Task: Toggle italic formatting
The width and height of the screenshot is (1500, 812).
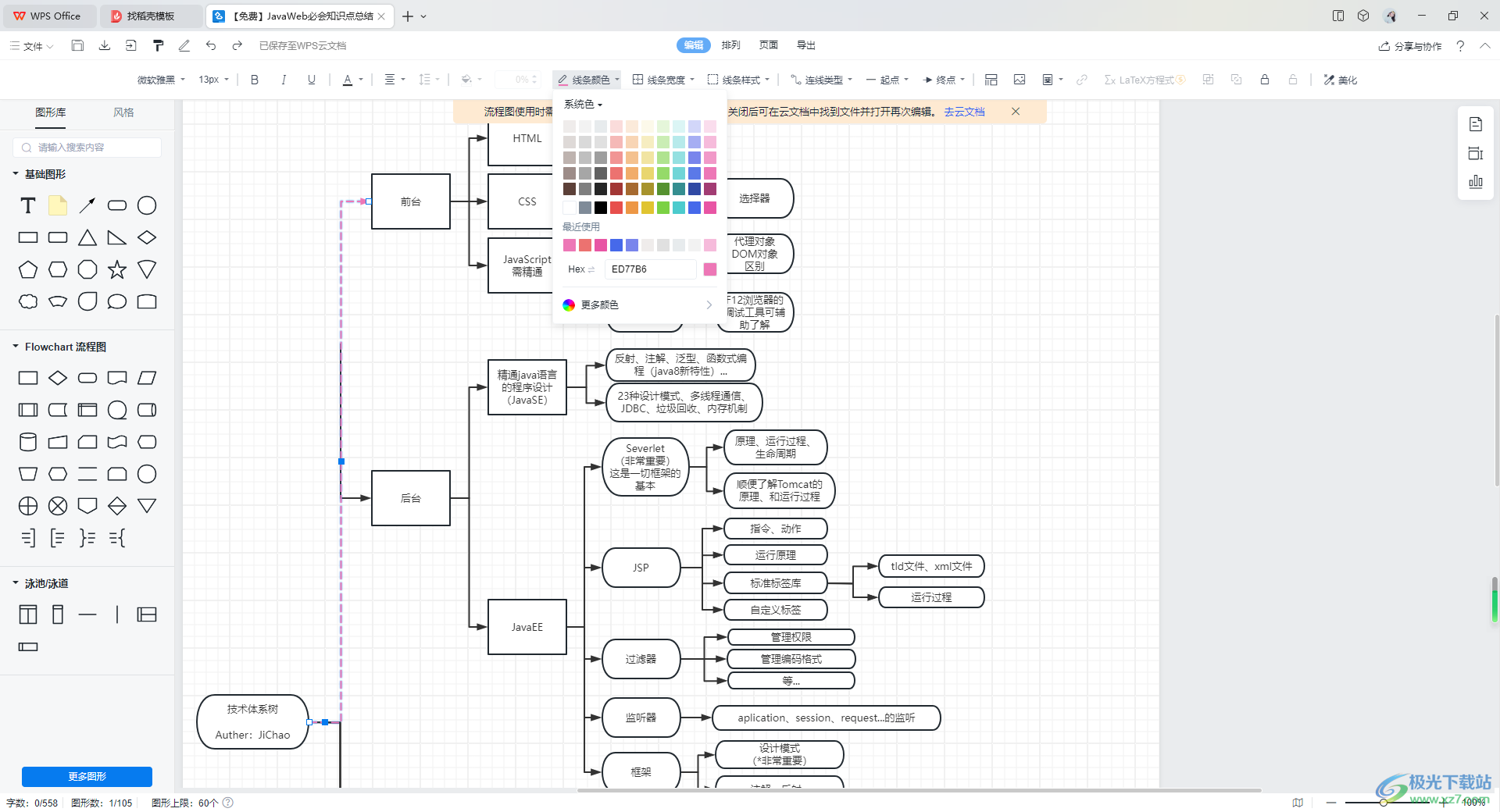Action: pyautogui.click(x=284, y=80)
